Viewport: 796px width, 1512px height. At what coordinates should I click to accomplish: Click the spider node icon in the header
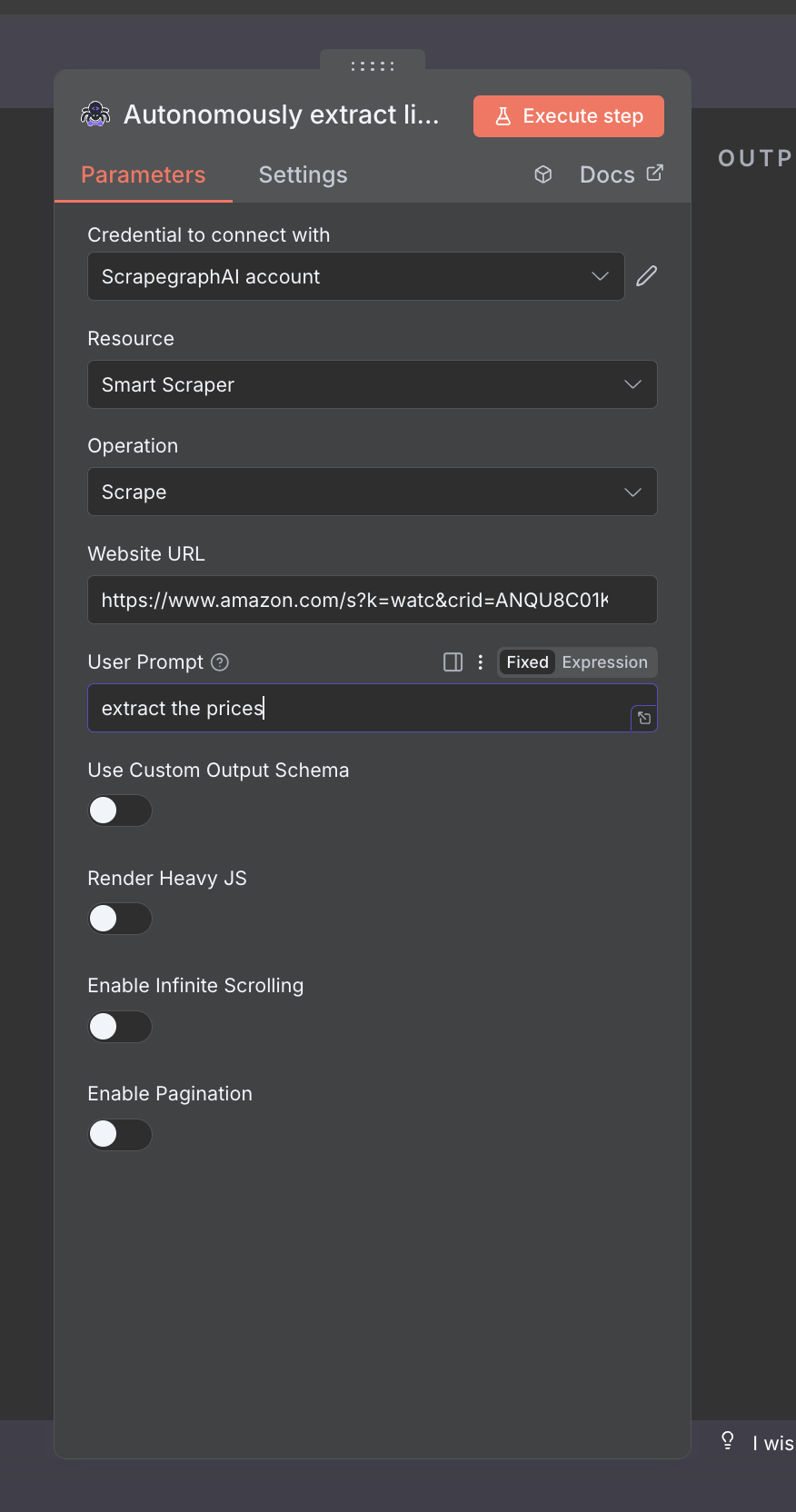pyautogui.click(x=95, y=114)
